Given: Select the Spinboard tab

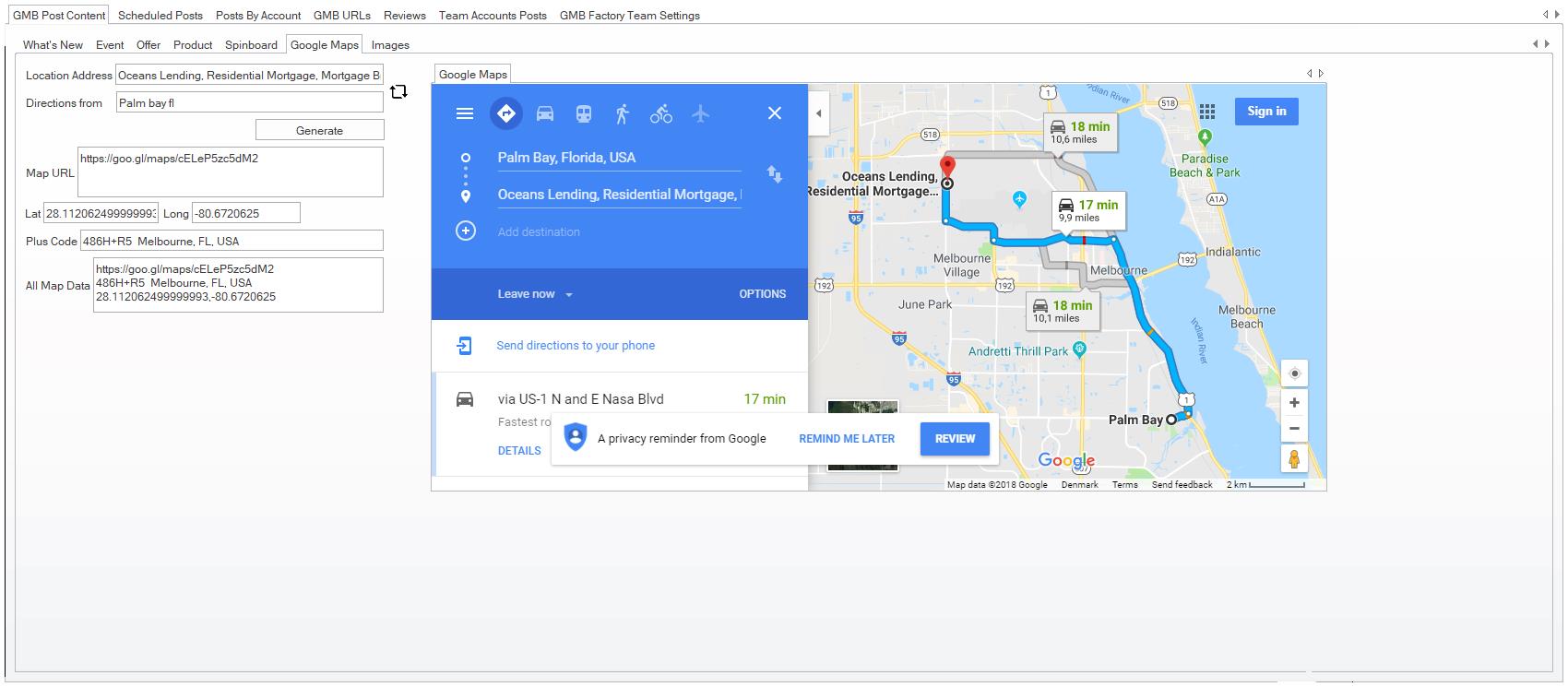Looking at the screenshot, I should tap(251, 44).
